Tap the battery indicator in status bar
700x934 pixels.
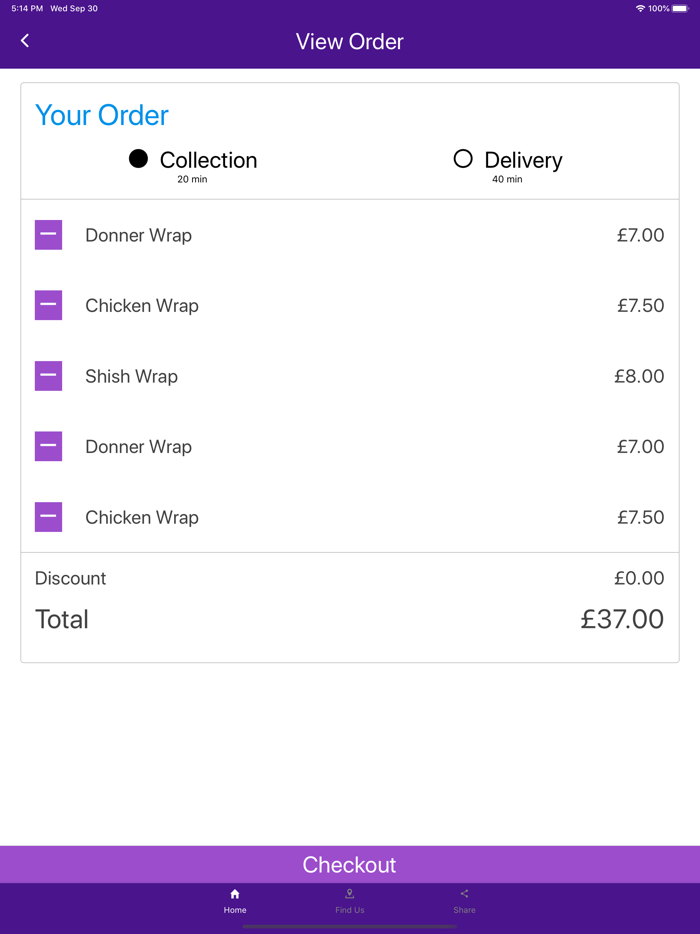click(x=680, y=8)
